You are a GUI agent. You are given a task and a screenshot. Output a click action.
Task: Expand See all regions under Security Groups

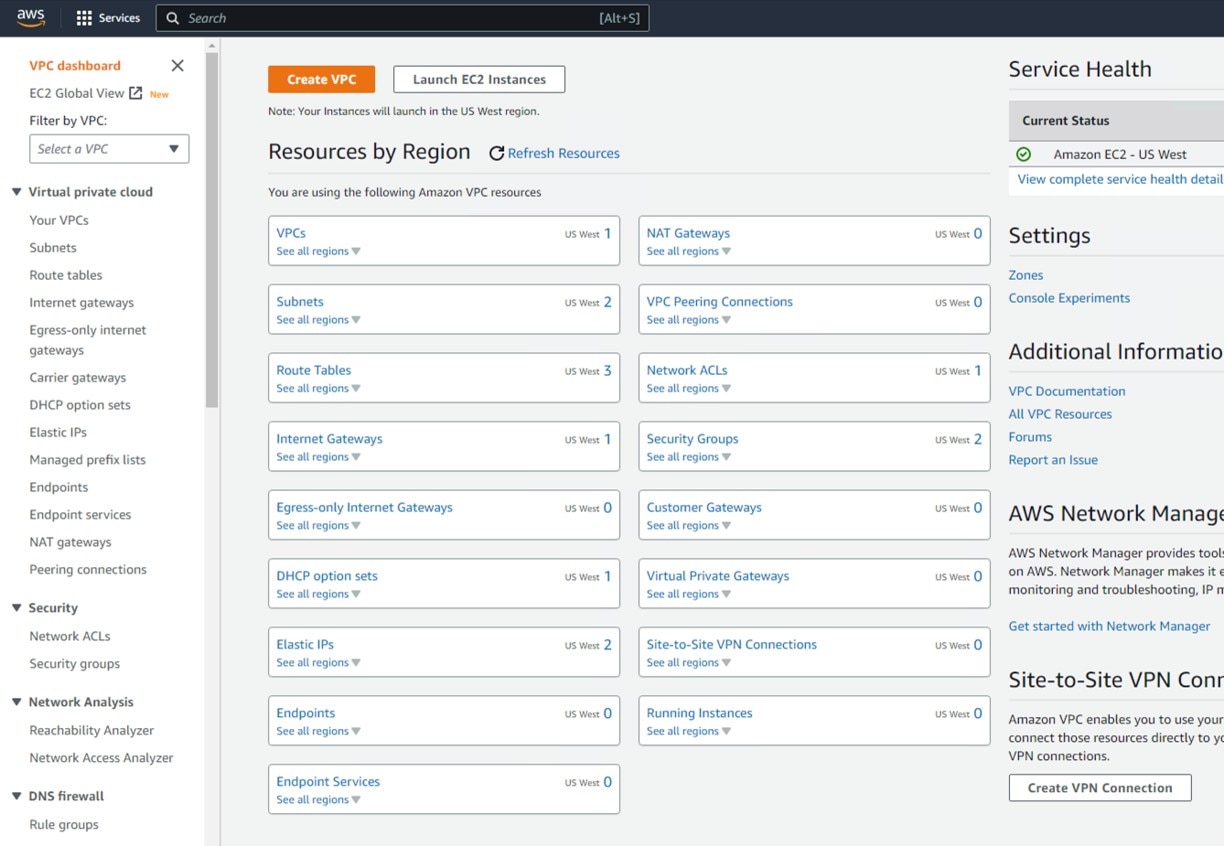tap(688, 457)
